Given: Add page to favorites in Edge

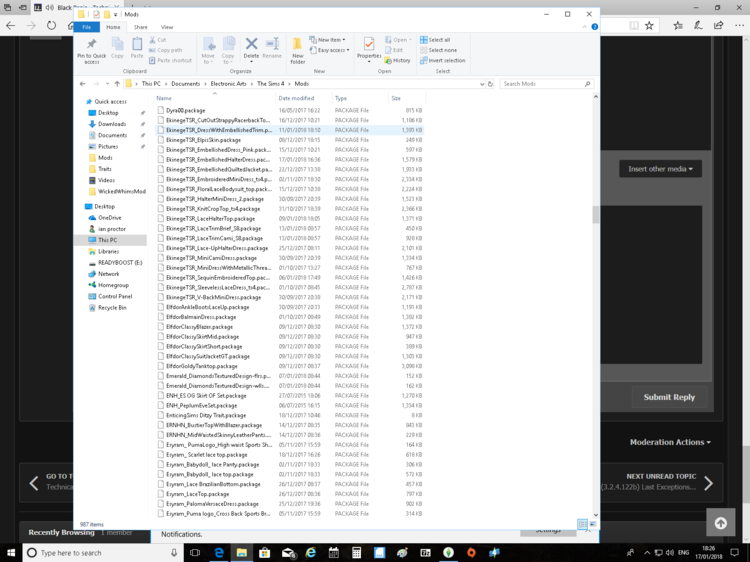Looking at the screenshot, I should pos(649,26).
